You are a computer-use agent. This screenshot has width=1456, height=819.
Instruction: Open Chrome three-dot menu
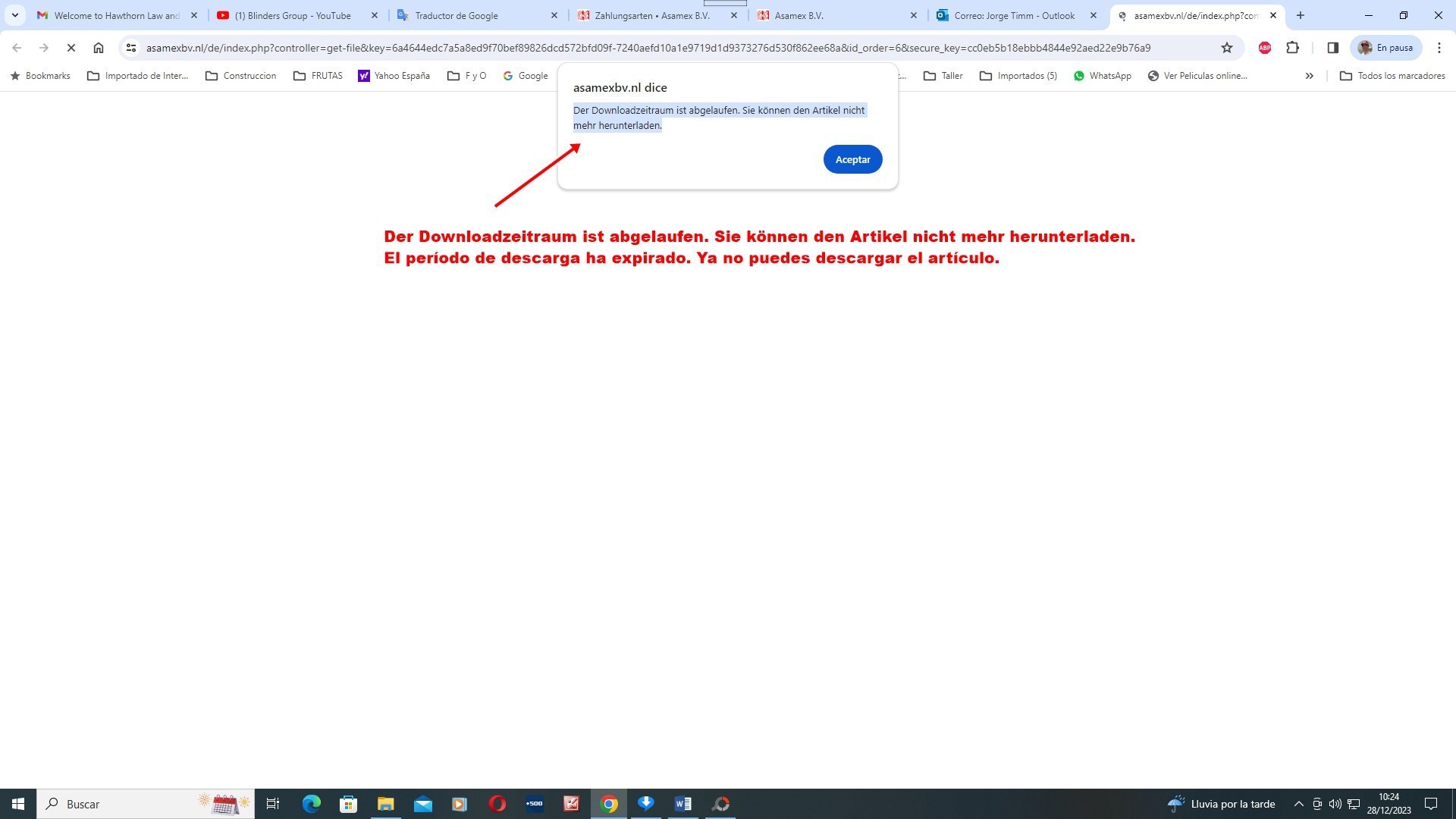click(x=1439, y=48)
